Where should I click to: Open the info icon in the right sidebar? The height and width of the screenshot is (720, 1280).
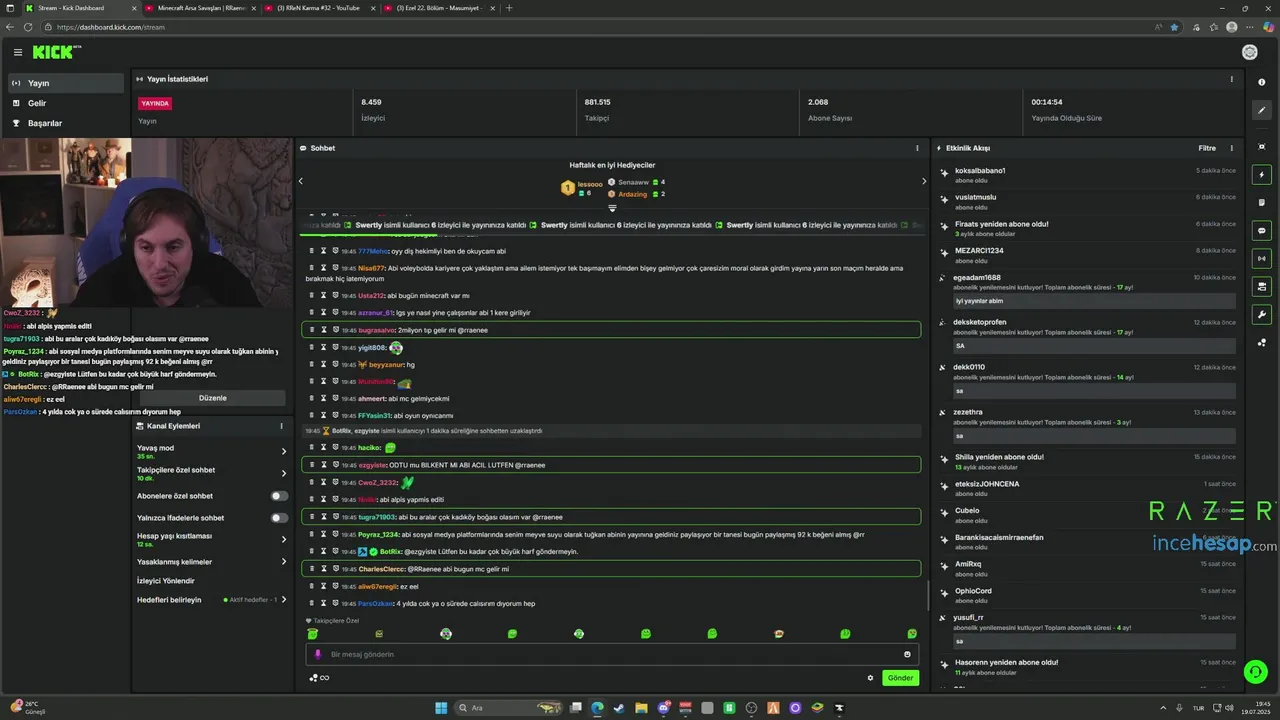(1262, 82)
